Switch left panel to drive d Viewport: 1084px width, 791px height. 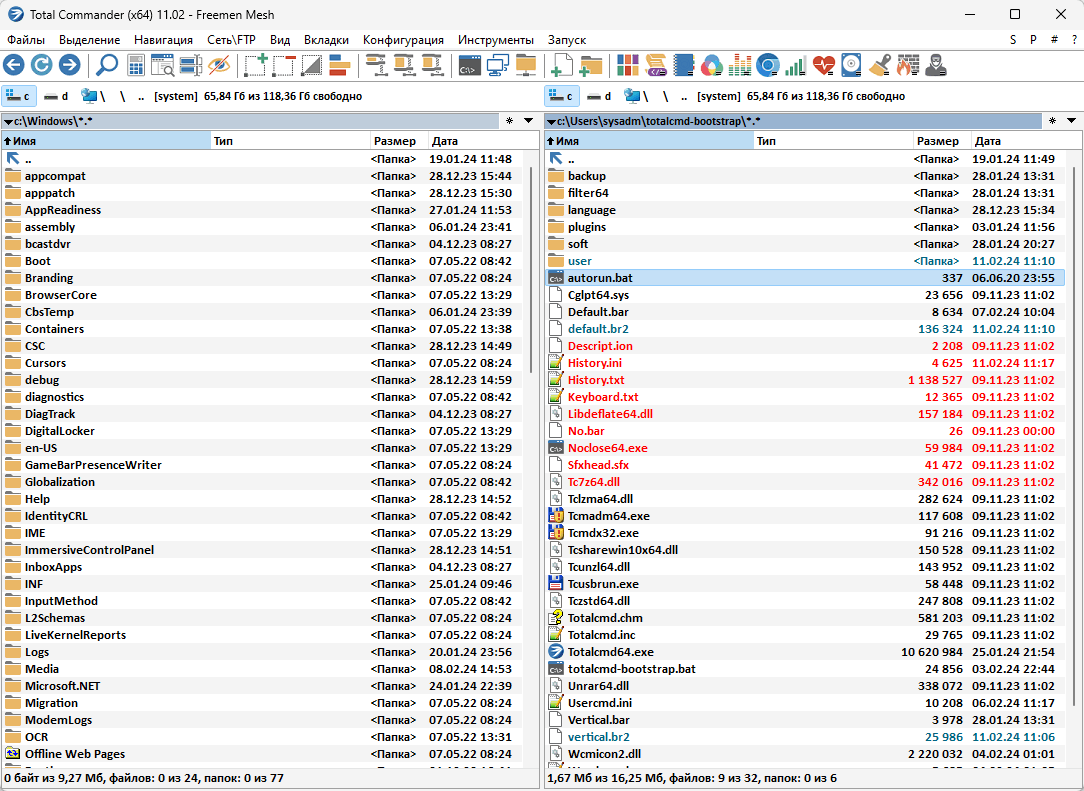pos(56,96)
